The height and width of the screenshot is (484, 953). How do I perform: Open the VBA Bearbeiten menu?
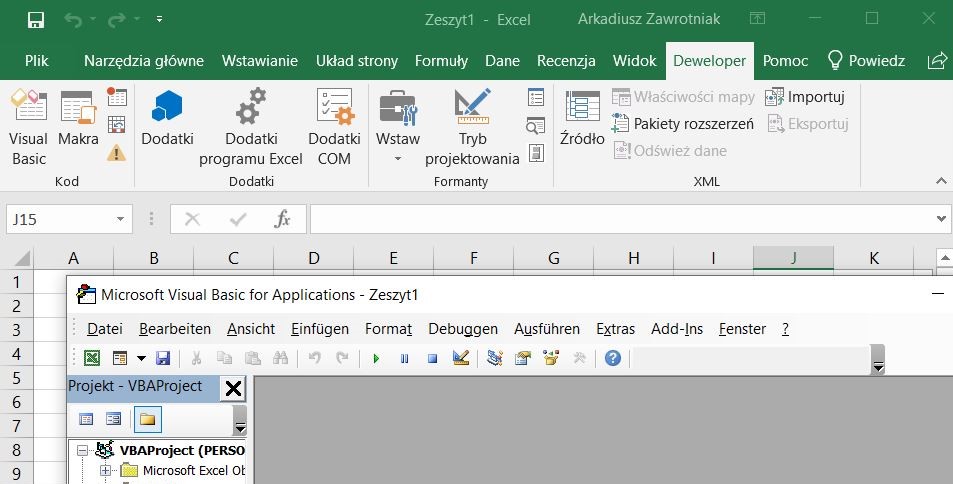[x=174, y=329]
